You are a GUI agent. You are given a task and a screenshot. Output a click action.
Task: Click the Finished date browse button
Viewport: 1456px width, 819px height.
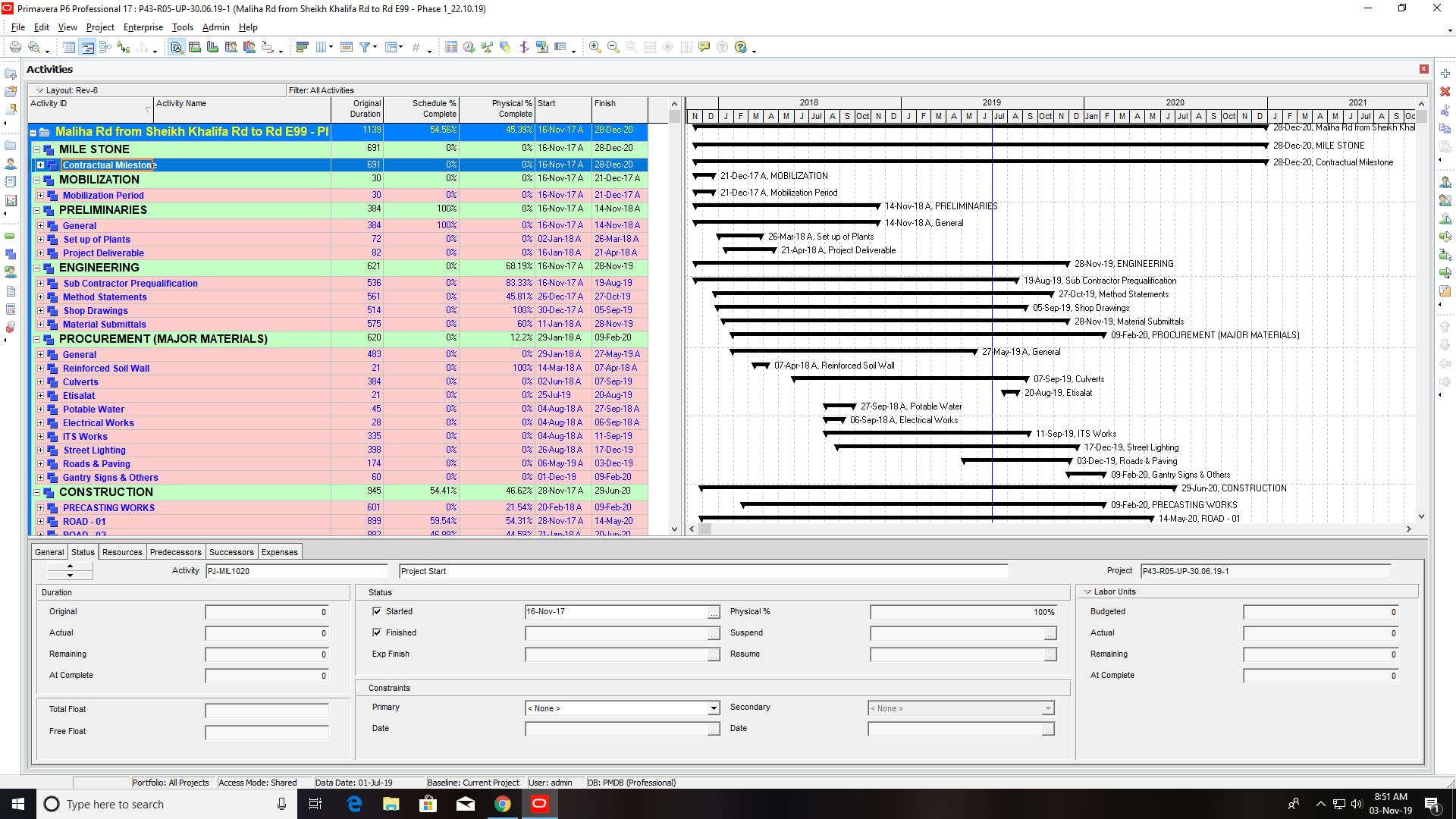(x=714, y=633)
